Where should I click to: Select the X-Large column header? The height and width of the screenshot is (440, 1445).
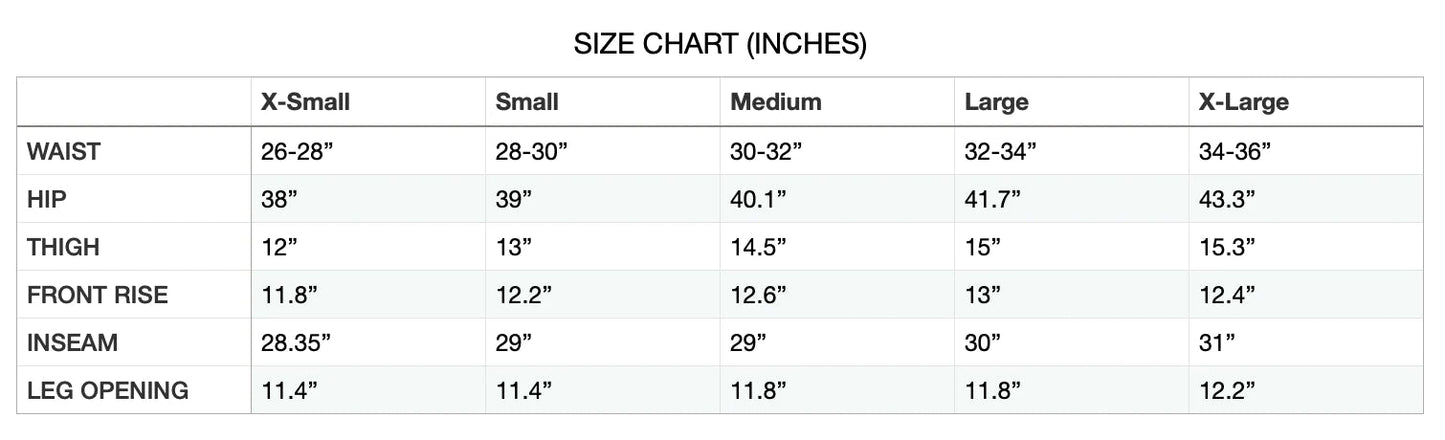[x=1244, y=102]
